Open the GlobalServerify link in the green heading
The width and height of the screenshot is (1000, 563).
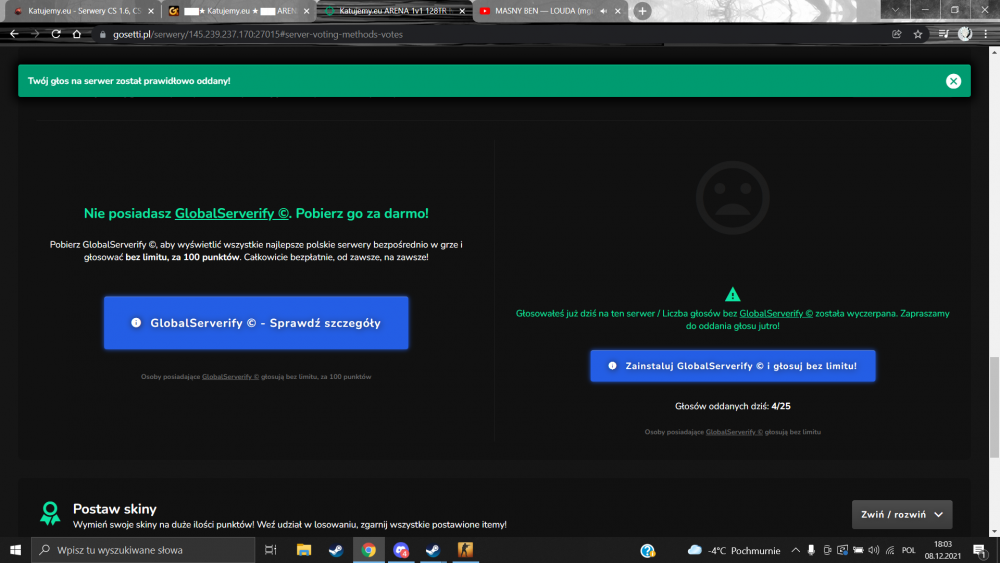(232, 214)
